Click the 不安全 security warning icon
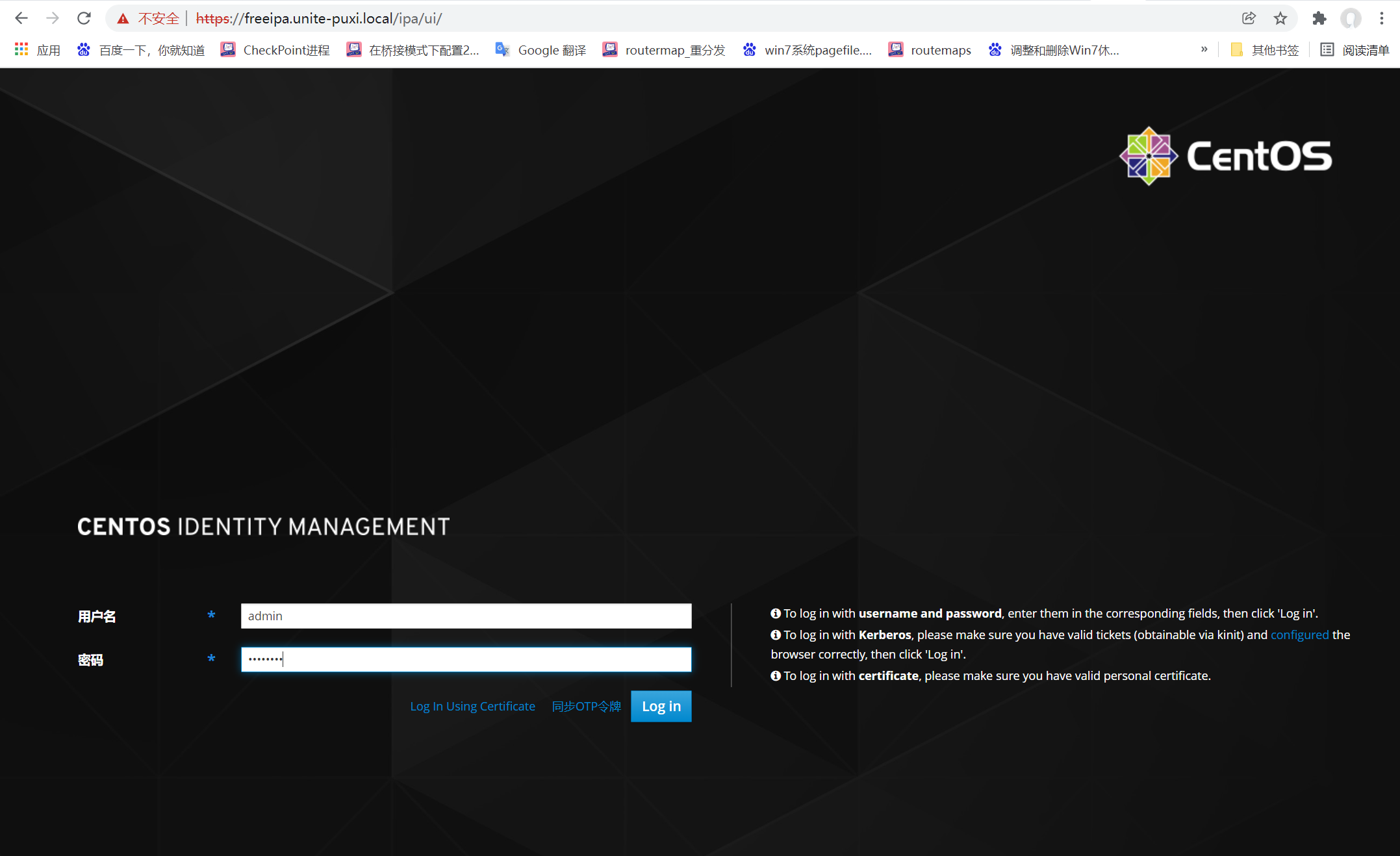Viewport: 1400px width, 856px height. tap(123, 18)
